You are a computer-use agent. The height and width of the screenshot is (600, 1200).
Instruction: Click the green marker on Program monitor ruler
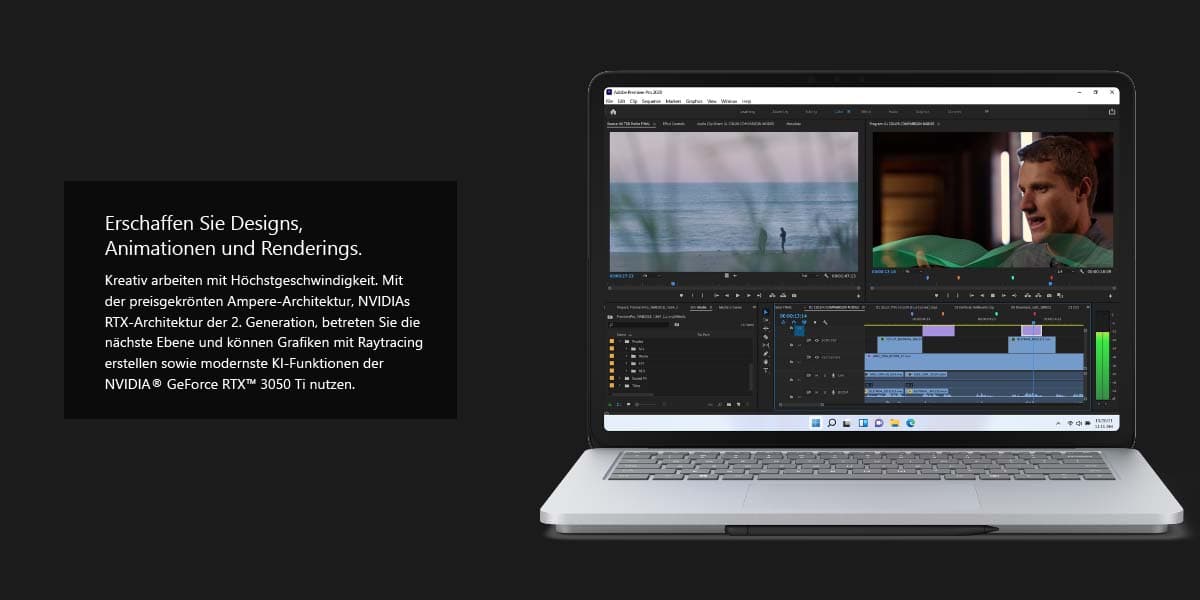coord(1012,278)
